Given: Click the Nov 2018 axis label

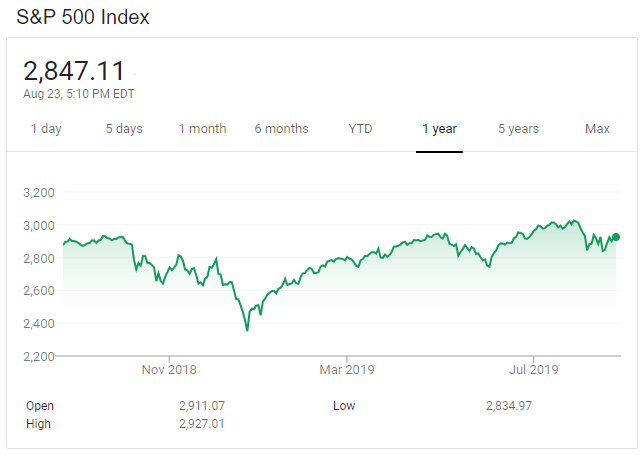Looking at the screenshot, I should pyautogui.click(x=169, y=370).
